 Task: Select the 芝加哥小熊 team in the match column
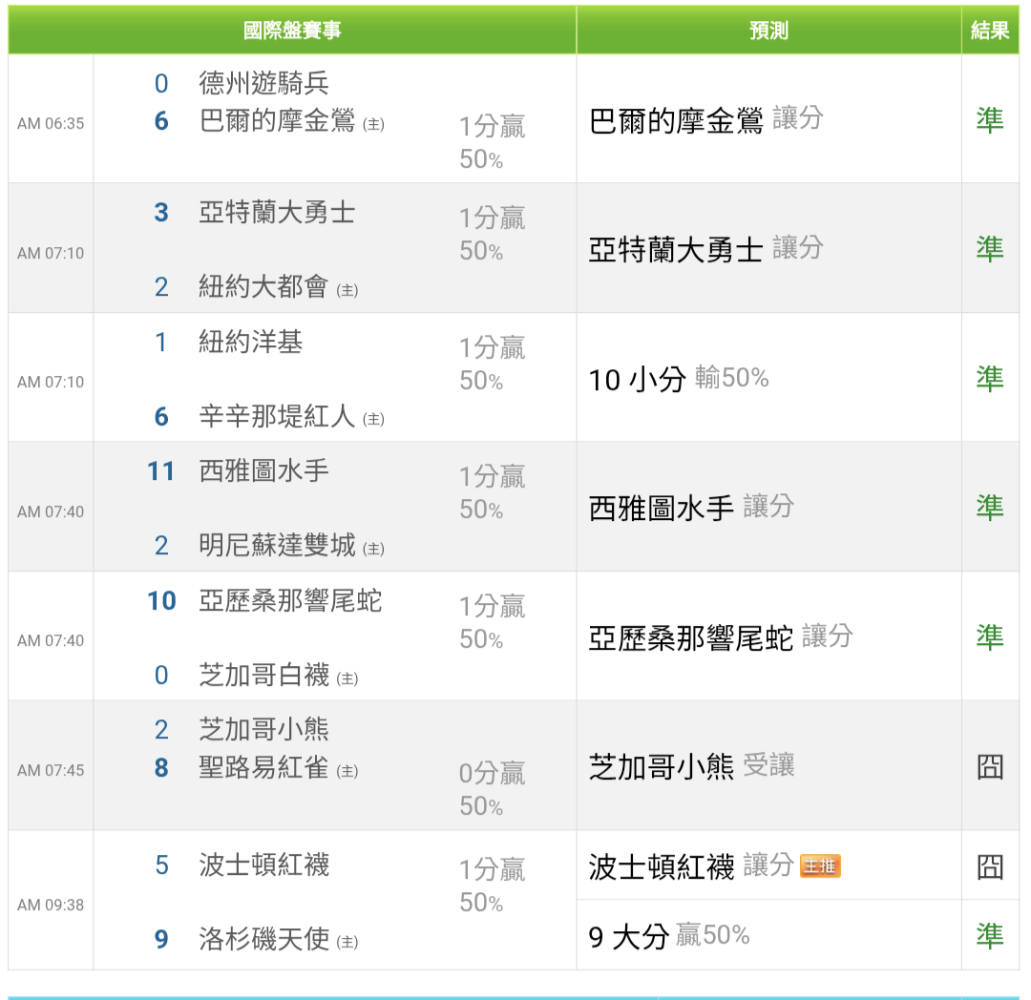264,730
